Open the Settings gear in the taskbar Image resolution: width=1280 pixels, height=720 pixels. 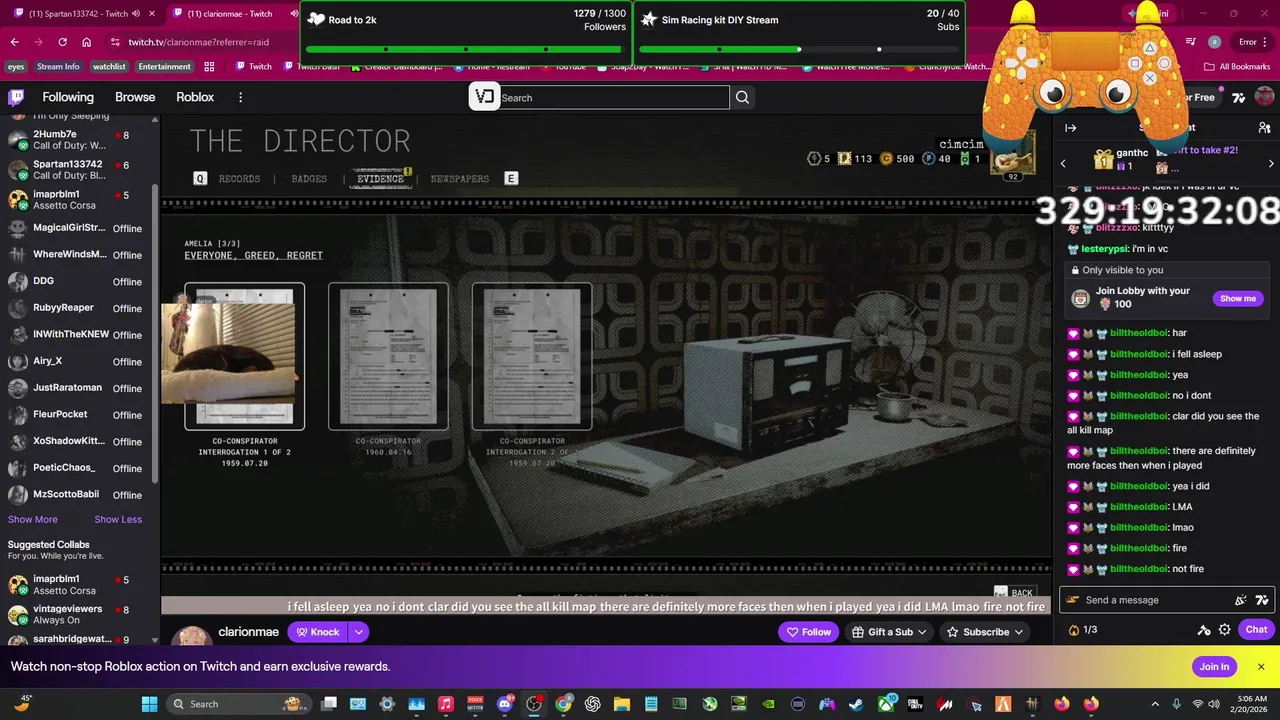pyautogui.click(x=387, y=704)
